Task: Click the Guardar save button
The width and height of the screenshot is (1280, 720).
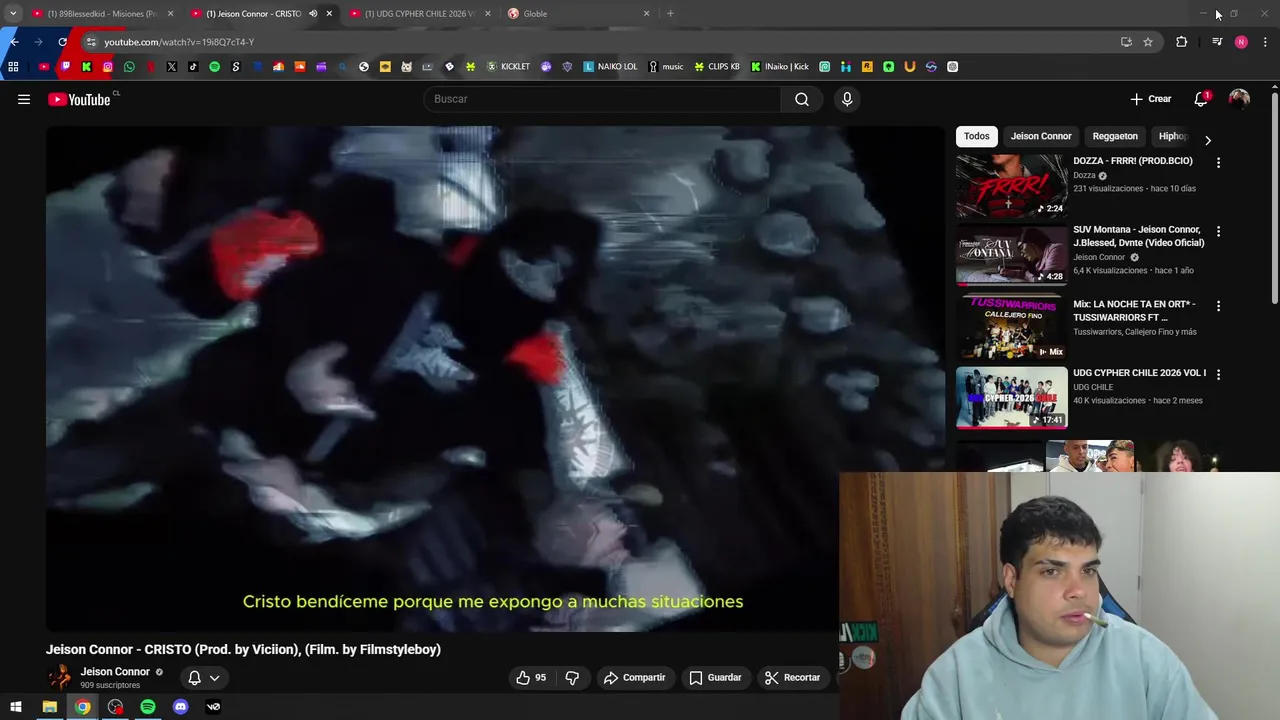Action: [715, 677]
